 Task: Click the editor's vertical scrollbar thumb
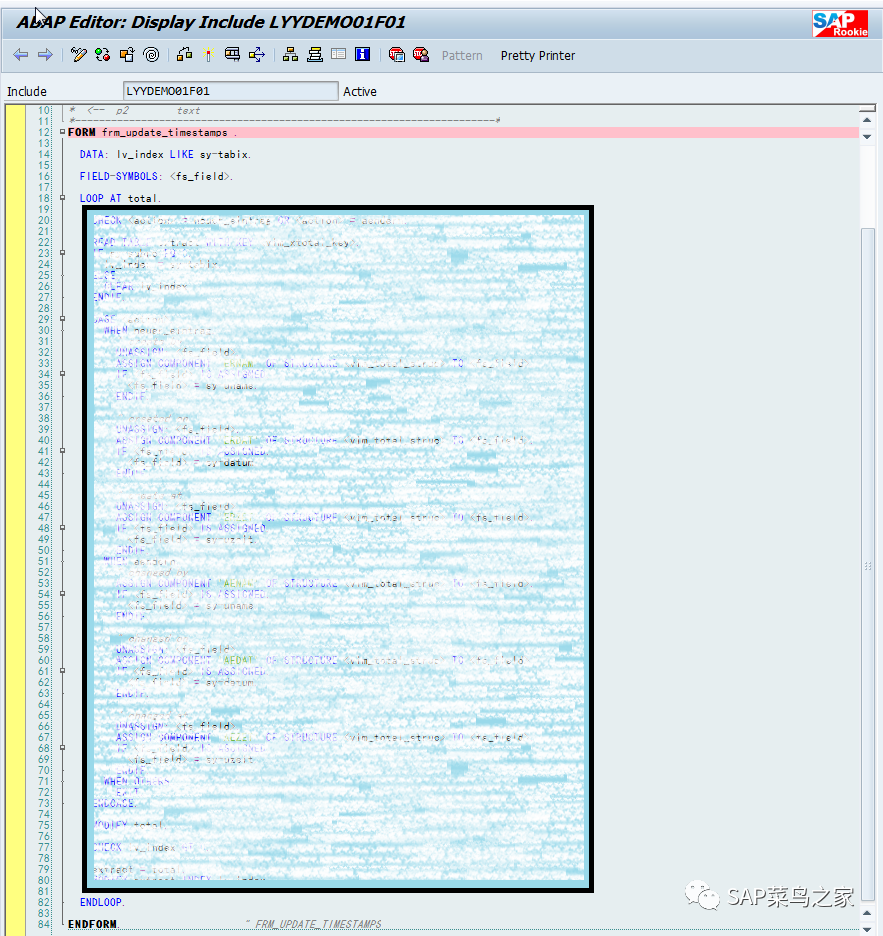point(867,564)
